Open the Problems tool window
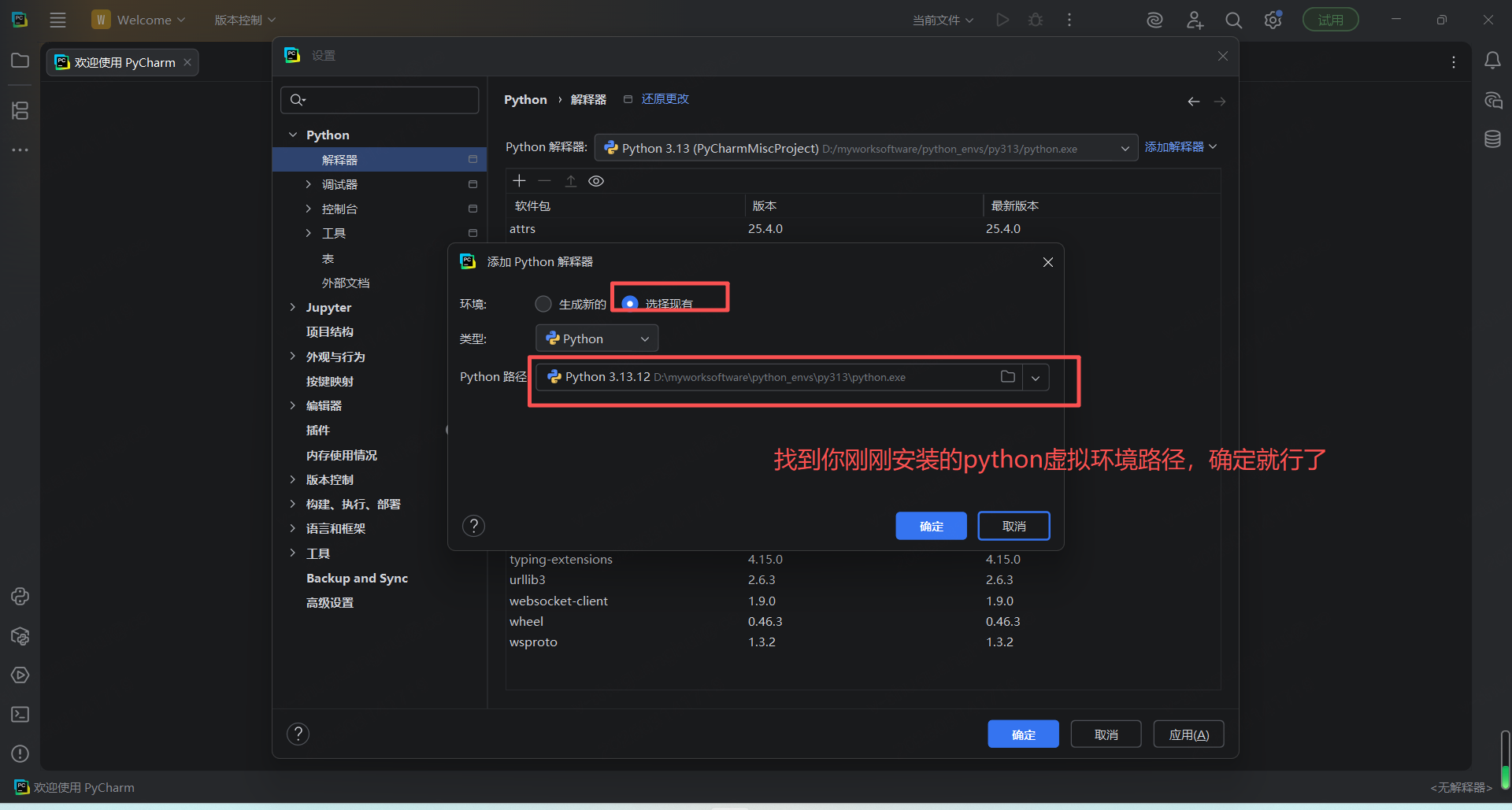Image resolution: width=1512 pixels, height=810 pixels. (20, 753)
